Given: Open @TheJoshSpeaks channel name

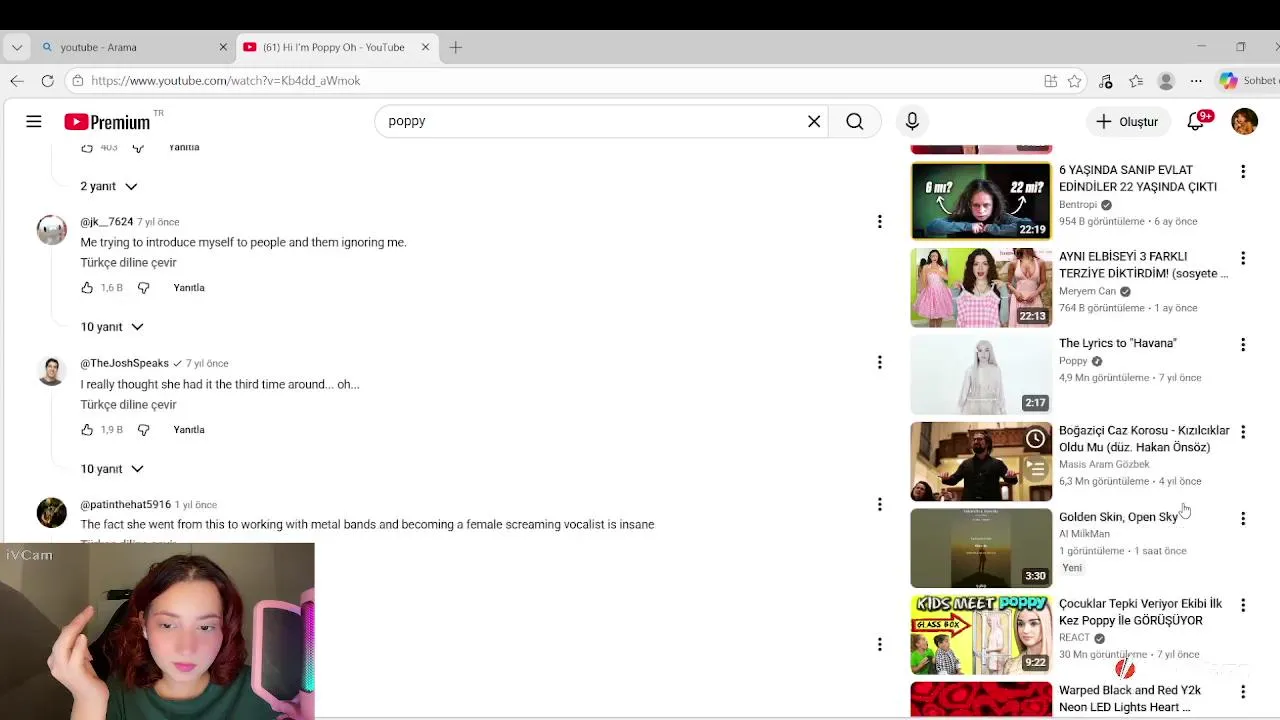Looking at the screenshot, I should pyautogui.click(x=125, y=363).
